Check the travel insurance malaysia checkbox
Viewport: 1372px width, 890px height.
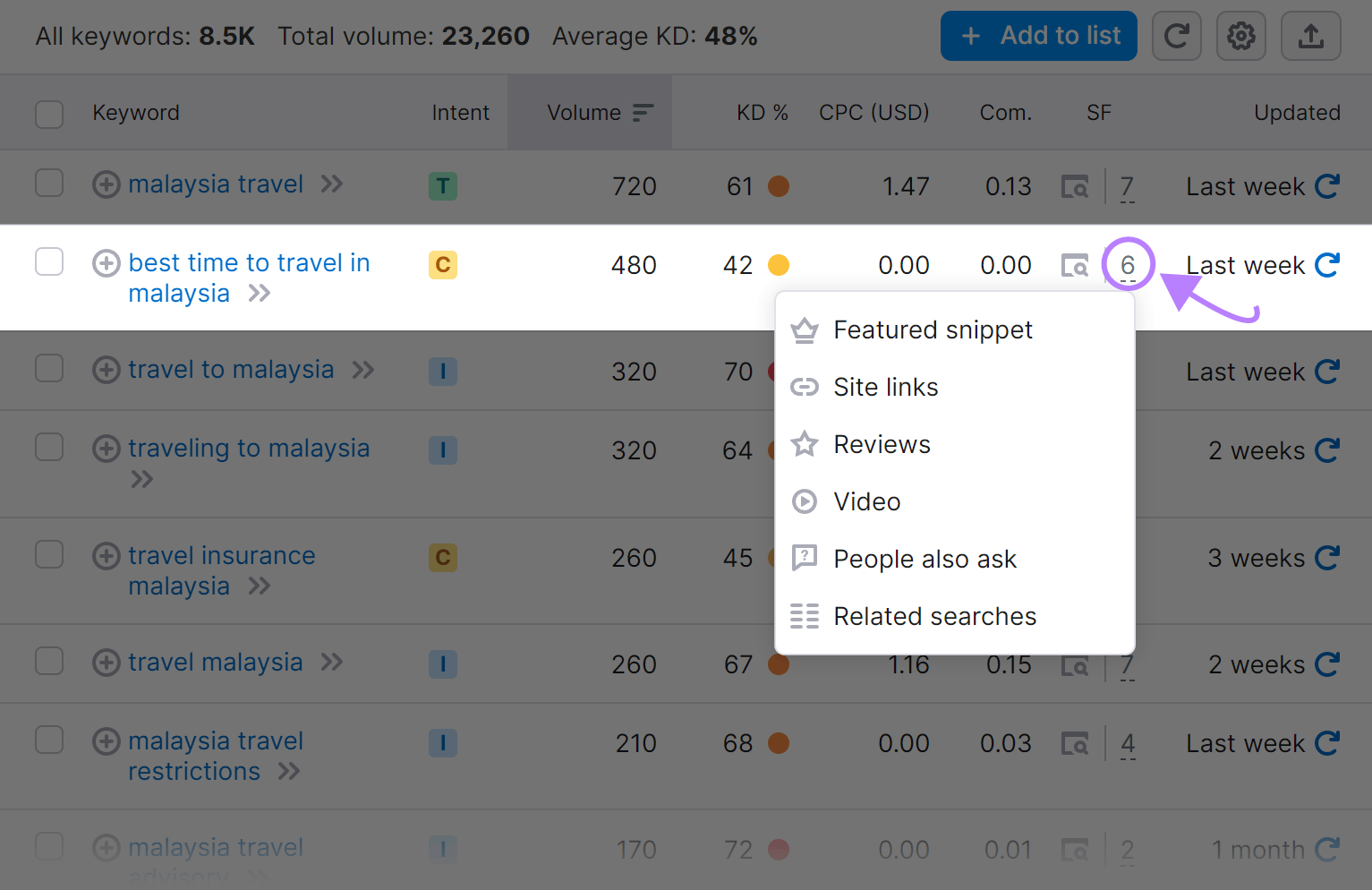click(49, 555)
